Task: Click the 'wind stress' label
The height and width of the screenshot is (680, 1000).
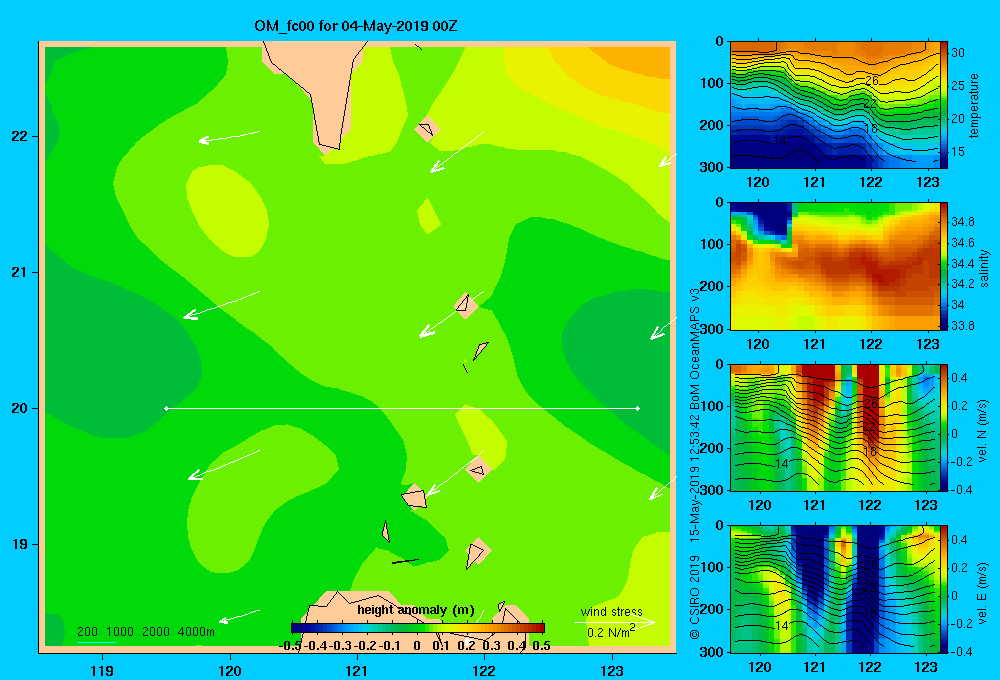Action: (612, 612)
